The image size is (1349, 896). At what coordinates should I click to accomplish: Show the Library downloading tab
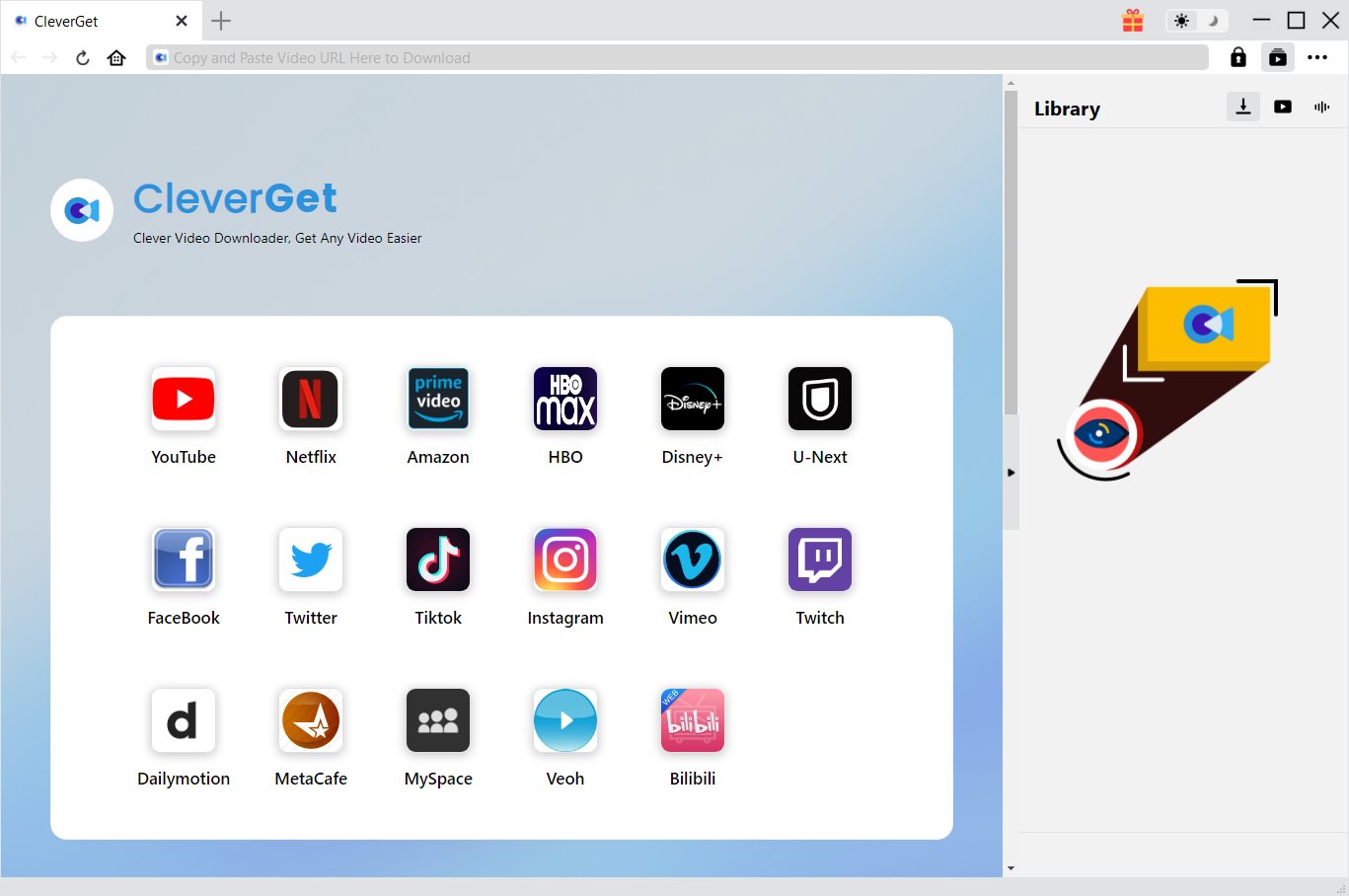coord(1243,107)
